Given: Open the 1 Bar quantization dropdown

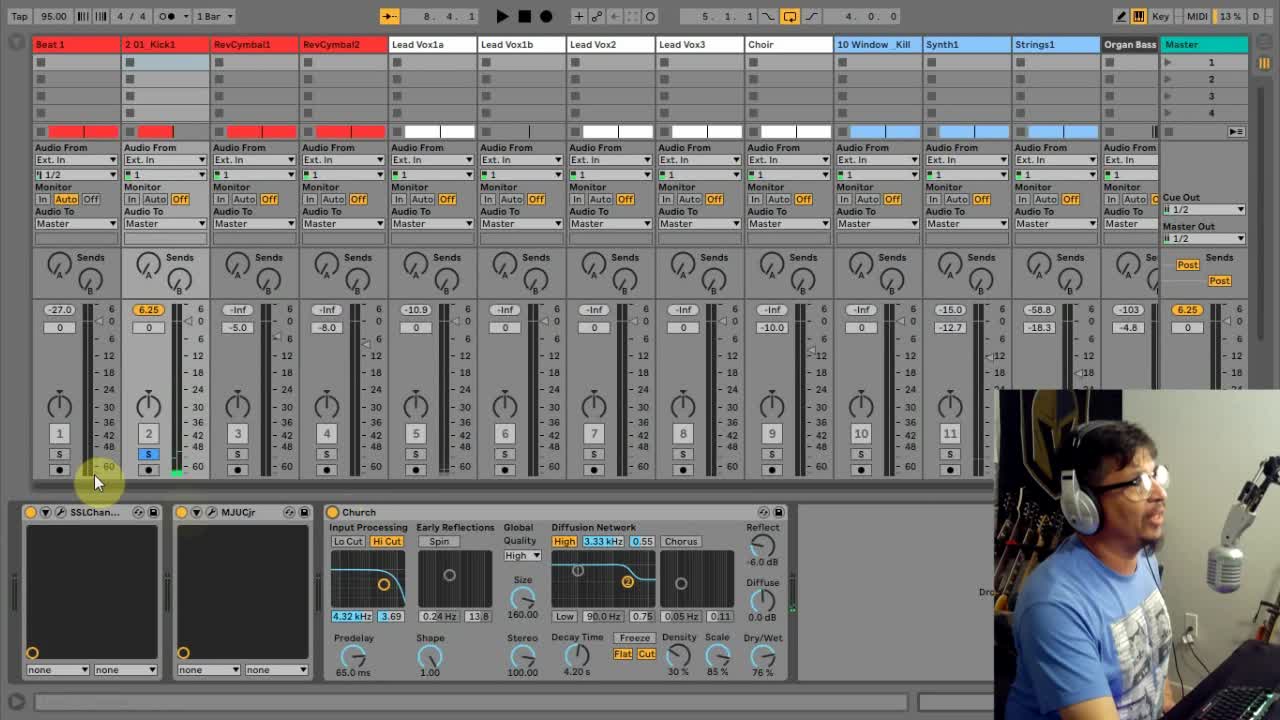Looking at the screenshot, I should pos(214,16).
